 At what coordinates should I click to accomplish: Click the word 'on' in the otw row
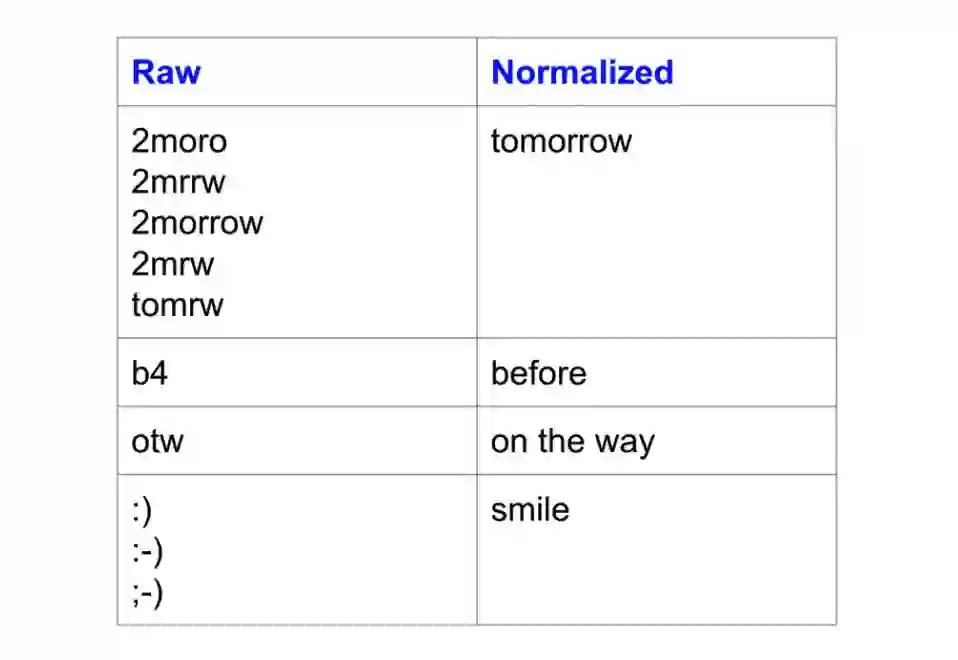point(508,441)
